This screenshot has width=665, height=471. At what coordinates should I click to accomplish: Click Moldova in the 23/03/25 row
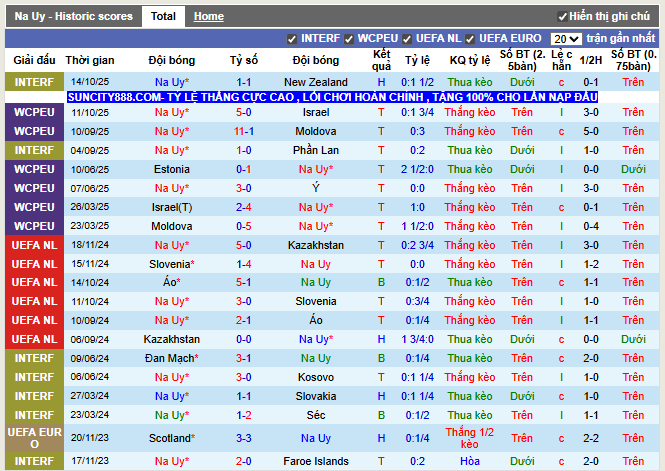[x=172, y=226]
